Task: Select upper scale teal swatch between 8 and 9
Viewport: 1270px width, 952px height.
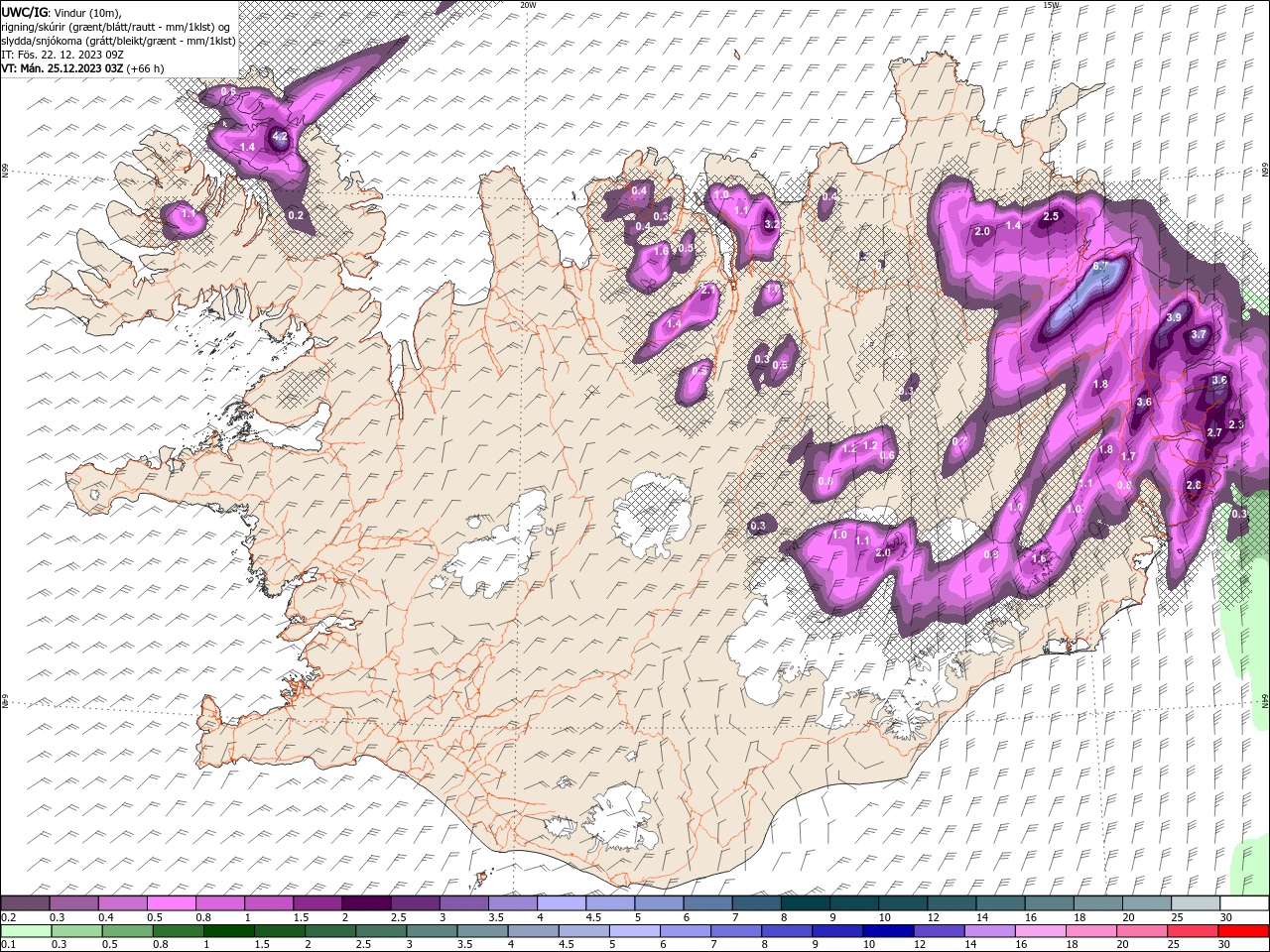Action: pos(806,903)
